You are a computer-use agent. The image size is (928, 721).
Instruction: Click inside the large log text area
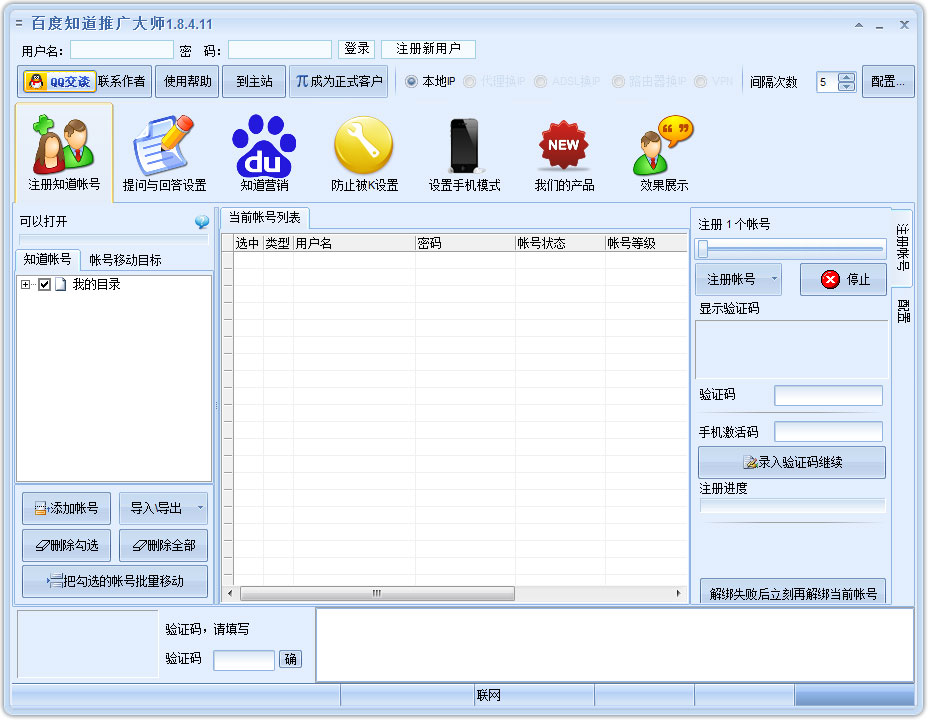tap(614, 645)
